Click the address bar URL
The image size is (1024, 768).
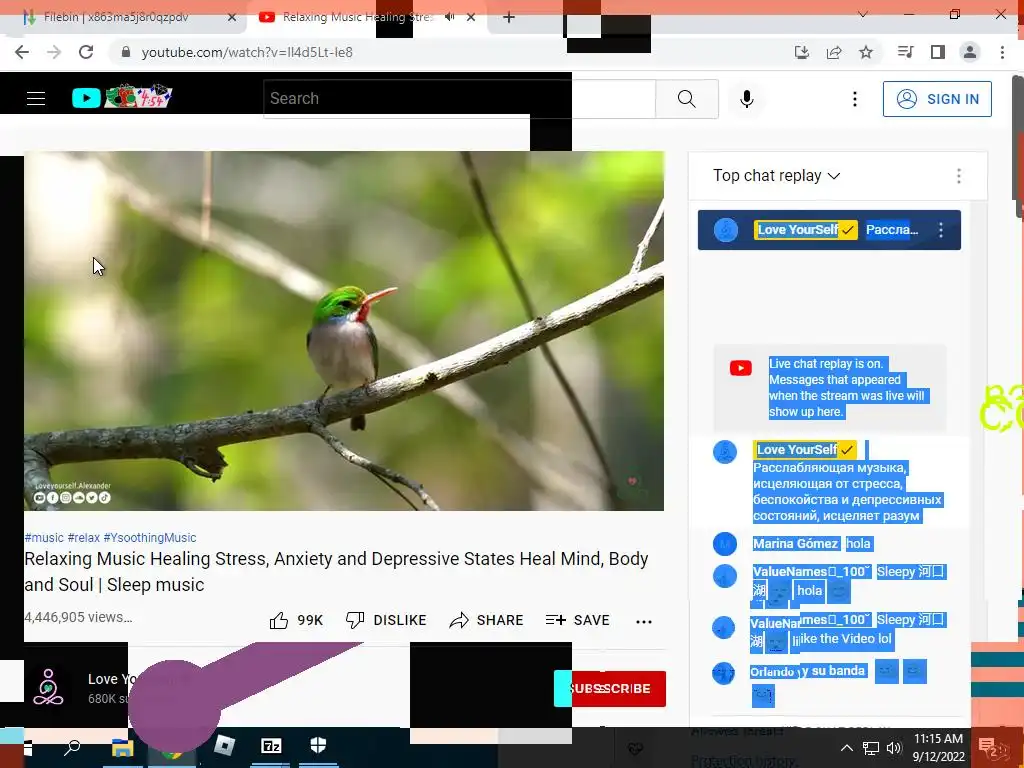coord(247,52)
